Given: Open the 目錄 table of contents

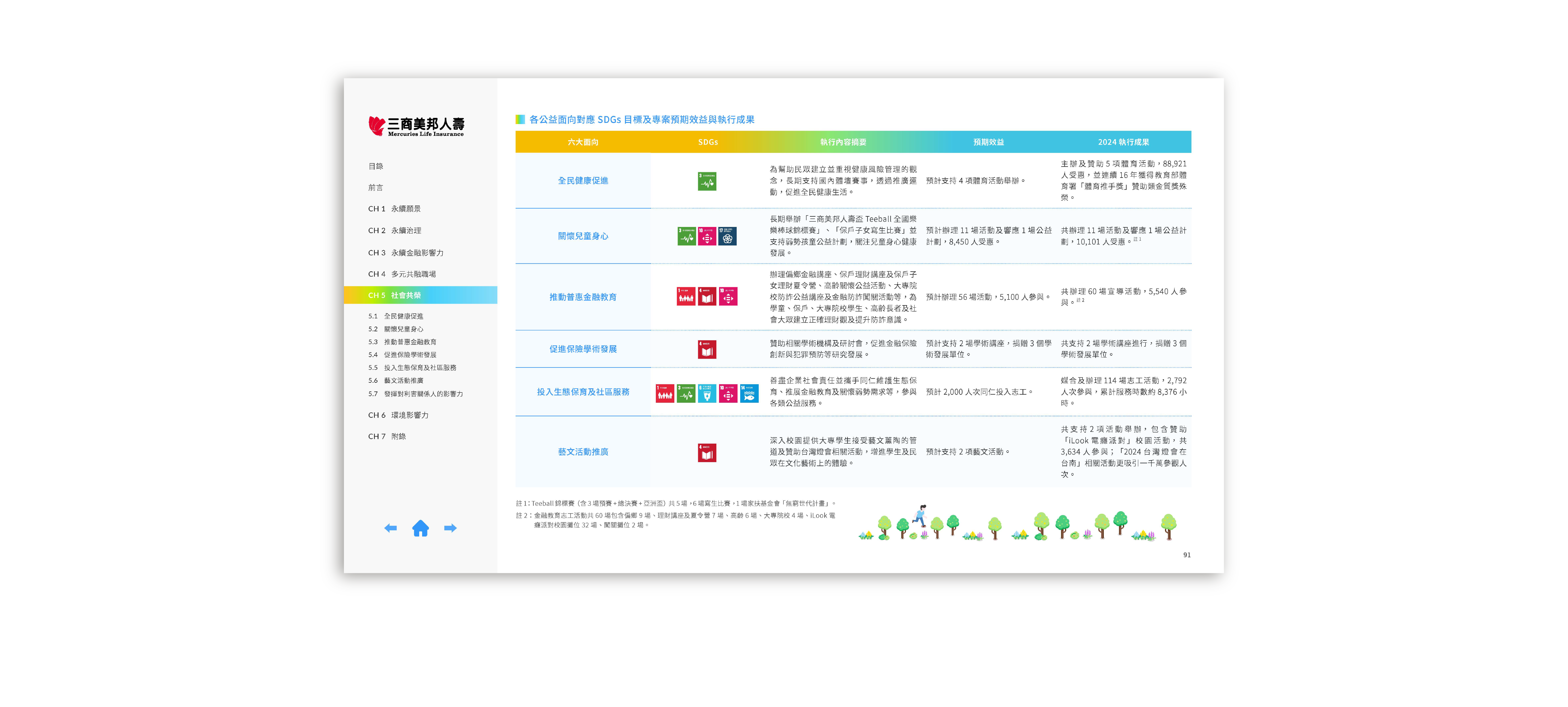Looking at the screenshot, I should click(x=376, y=166).
